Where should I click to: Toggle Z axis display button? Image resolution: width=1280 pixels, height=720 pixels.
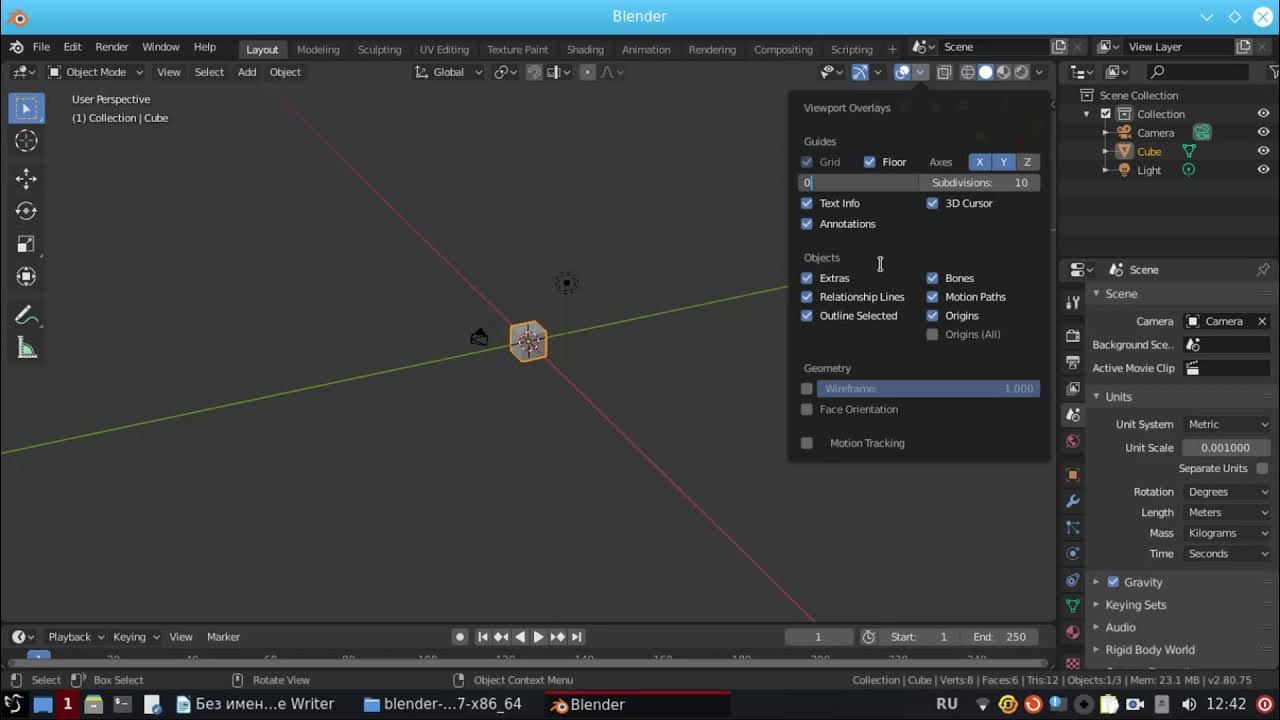(x=1027, y=162)
